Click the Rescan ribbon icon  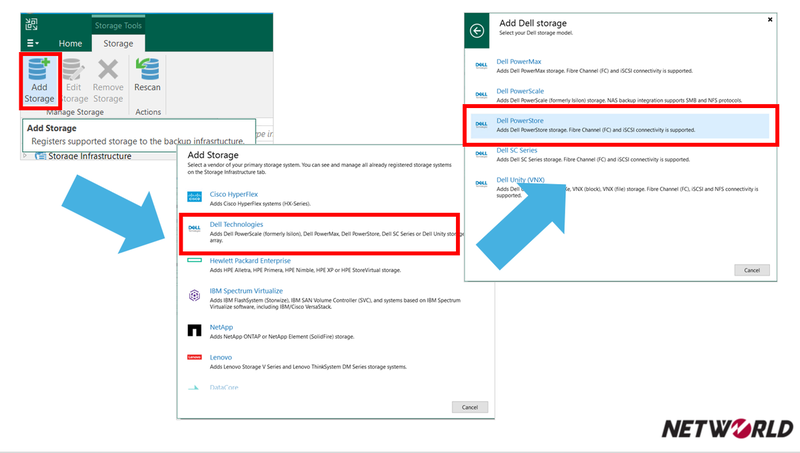tap(147, 70)
